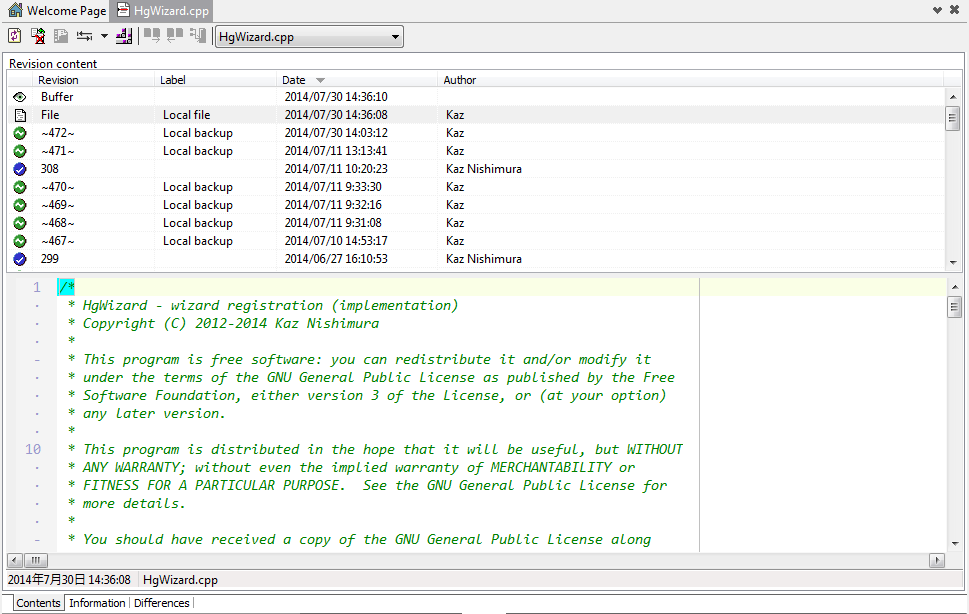Click line number 1 in the gutter
The width and height of the screenshot is (969, 614).
pyautogui.click(x=36, y=287)
